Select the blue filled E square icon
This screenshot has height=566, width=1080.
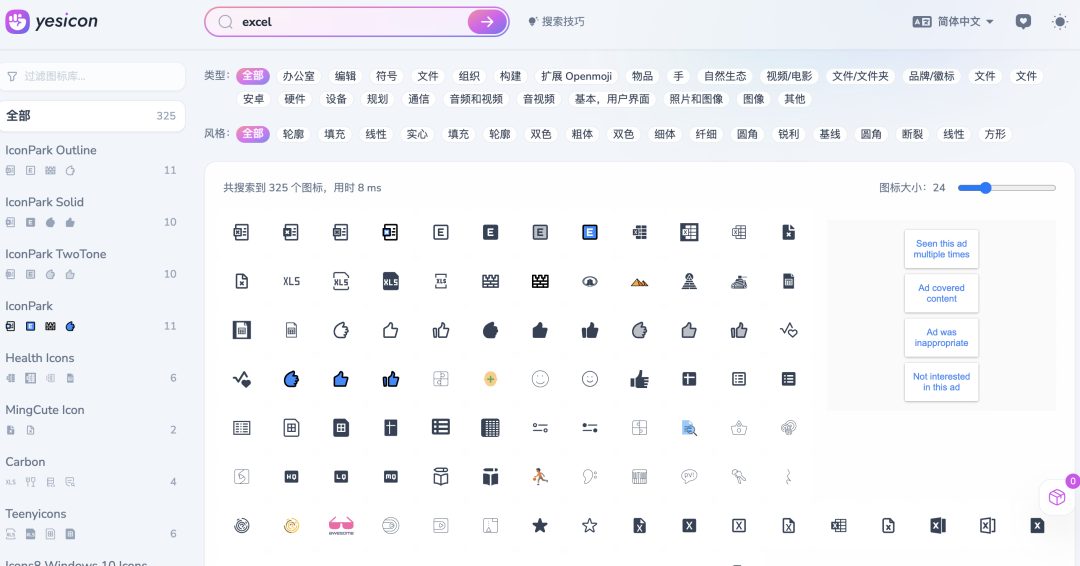[x=590, y=233]
